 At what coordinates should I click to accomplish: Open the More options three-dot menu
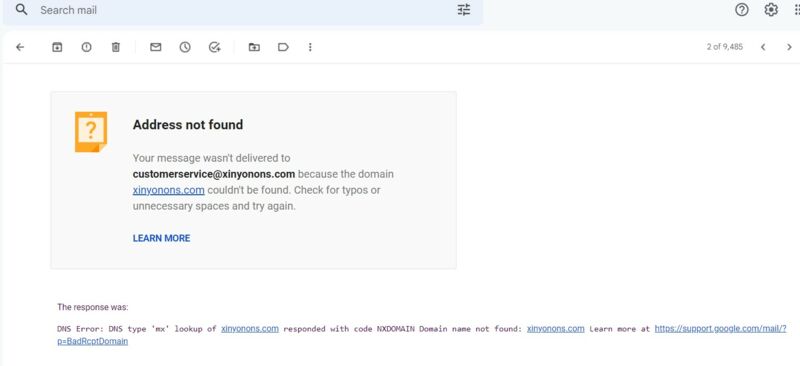(x=310, y=47)
